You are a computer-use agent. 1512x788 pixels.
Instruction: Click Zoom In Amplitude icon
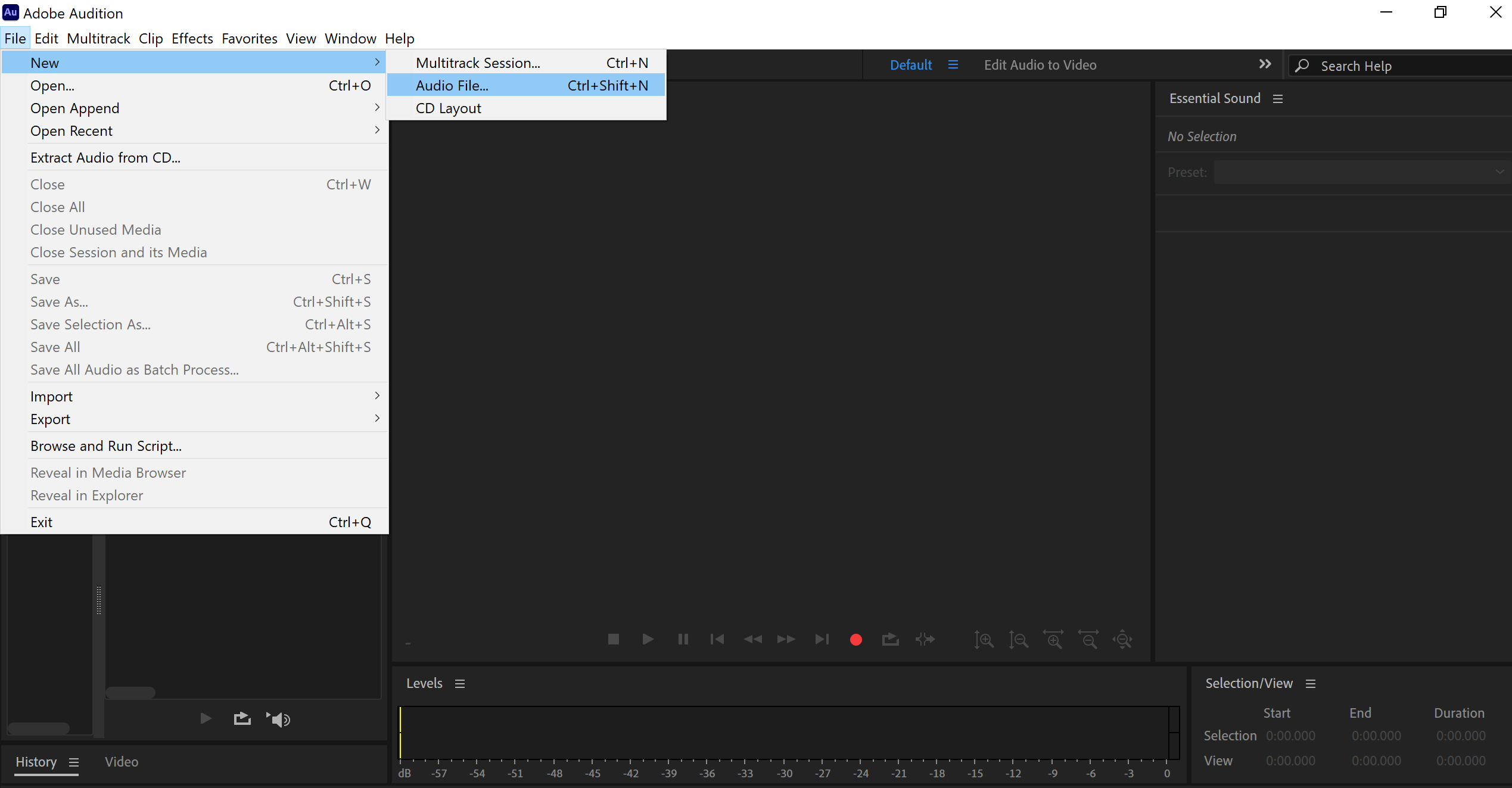[984, 640]
